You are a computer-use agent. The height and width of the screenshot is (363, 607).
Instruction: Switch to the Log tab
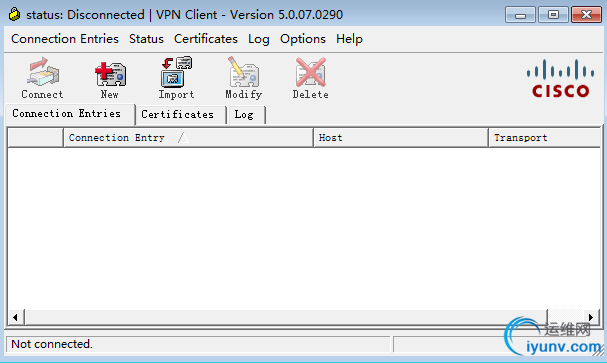coord(247,115)
